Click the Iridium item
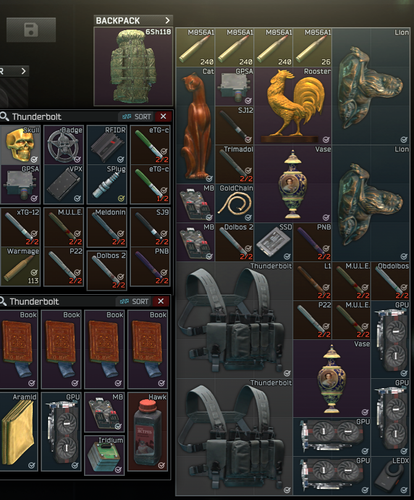This screenshot has height=500, width=414. tap(105, 455)
